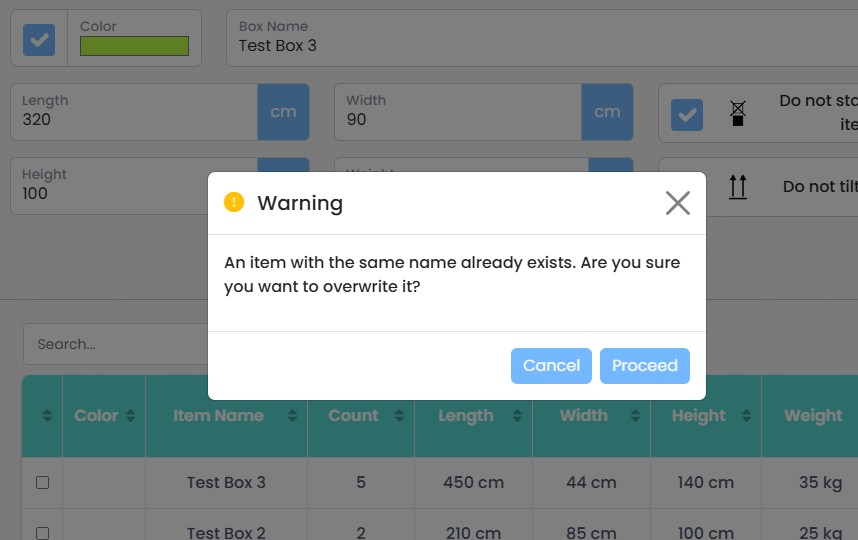Screen dimensions: 858x540
Task: Close the Warning dialog with X
Action: pyautogui.click(x=677, y=203)
